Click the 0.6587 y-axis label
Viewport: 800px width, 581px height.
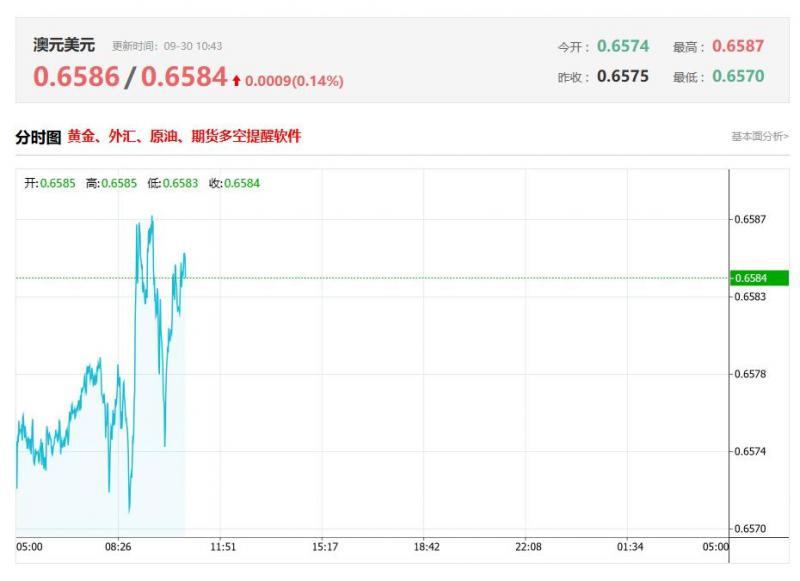[x=750, y=219]
